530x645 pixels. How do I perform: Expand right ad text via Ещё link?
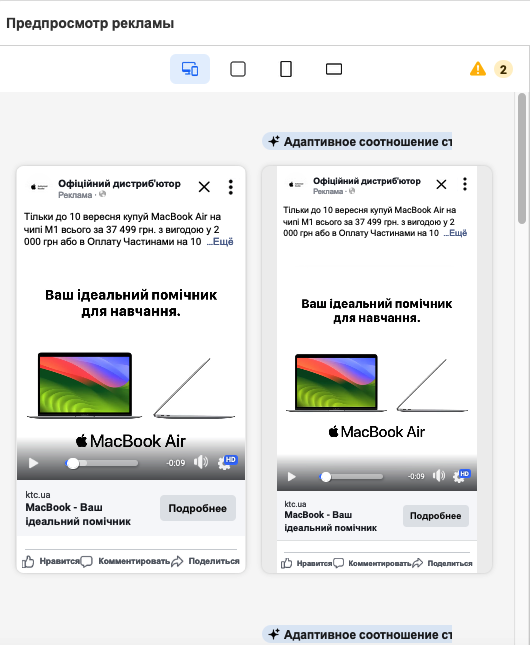point(456,233)
